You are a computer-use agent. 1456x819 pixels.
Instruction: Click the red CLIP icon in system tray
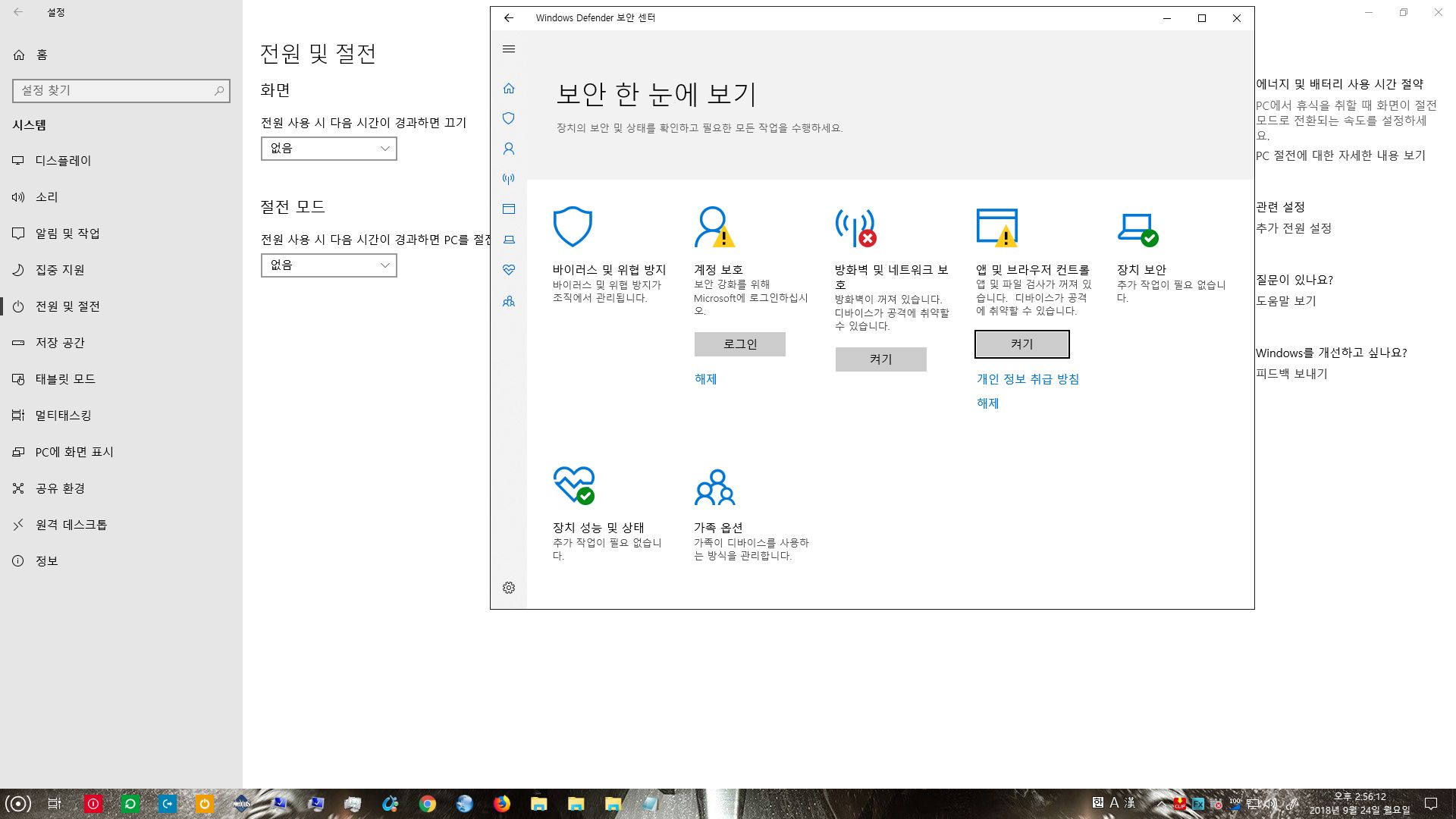coord(1180,804)
